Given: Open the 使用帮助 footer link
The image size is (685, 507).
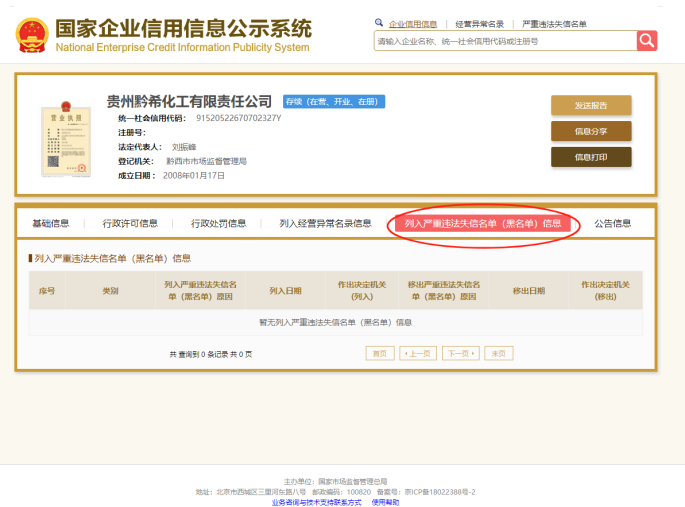Looking at the screenshot, I should tap(385, 502).
